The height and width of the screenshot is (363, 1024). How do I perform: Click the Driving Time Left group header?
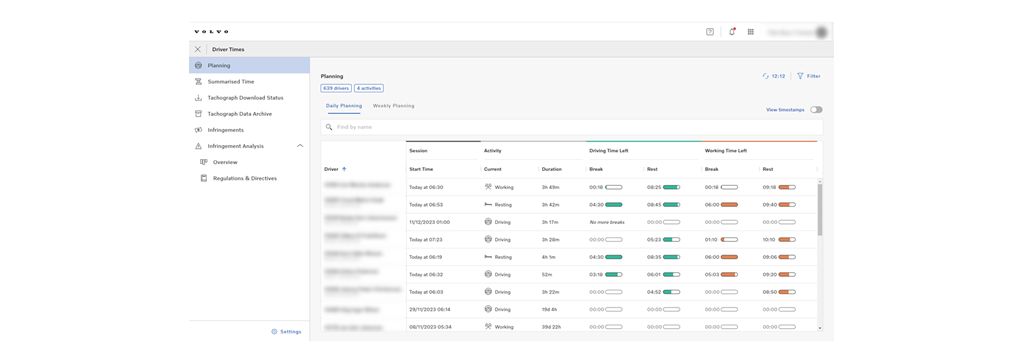click(608, 151)
